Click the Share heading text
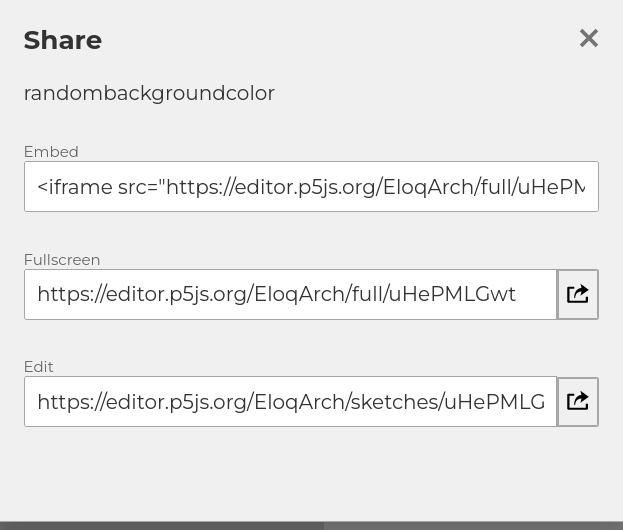This screenshot has width=623, height=530. (x=63, y=40)
